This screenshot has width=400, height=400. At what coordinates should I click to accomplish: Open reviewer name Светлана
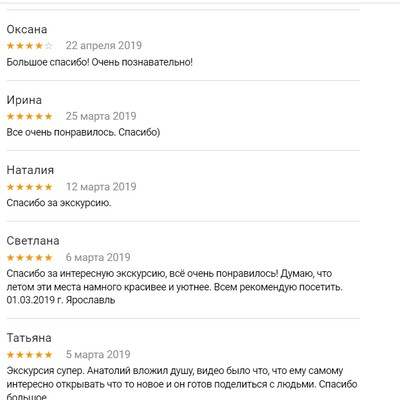(33, 241)
